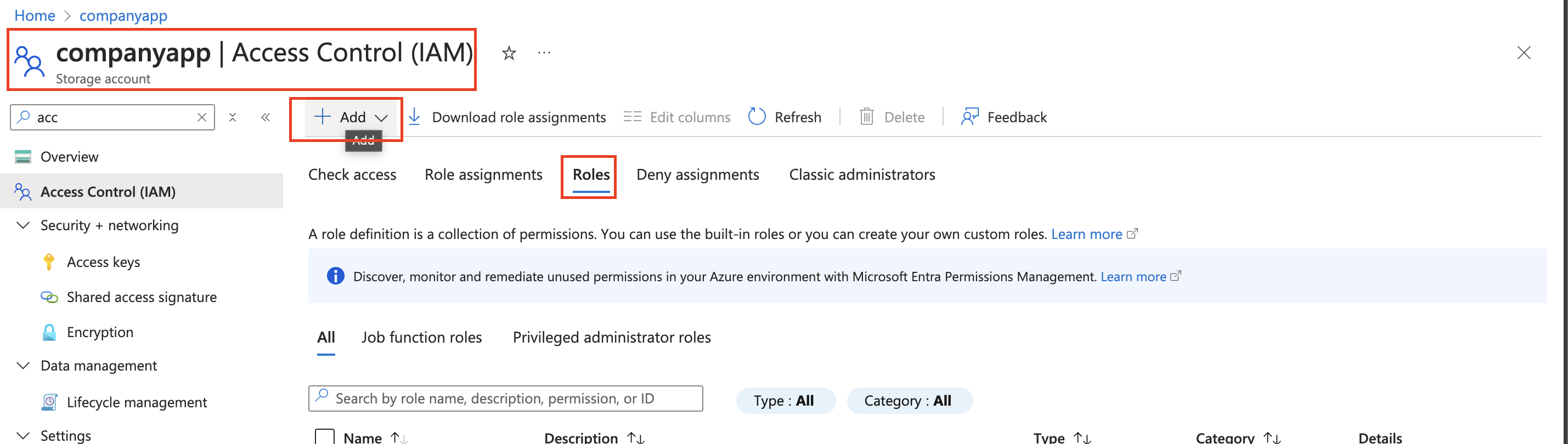Sort by Type column

pyautogui.click(x=1062, y=437)
